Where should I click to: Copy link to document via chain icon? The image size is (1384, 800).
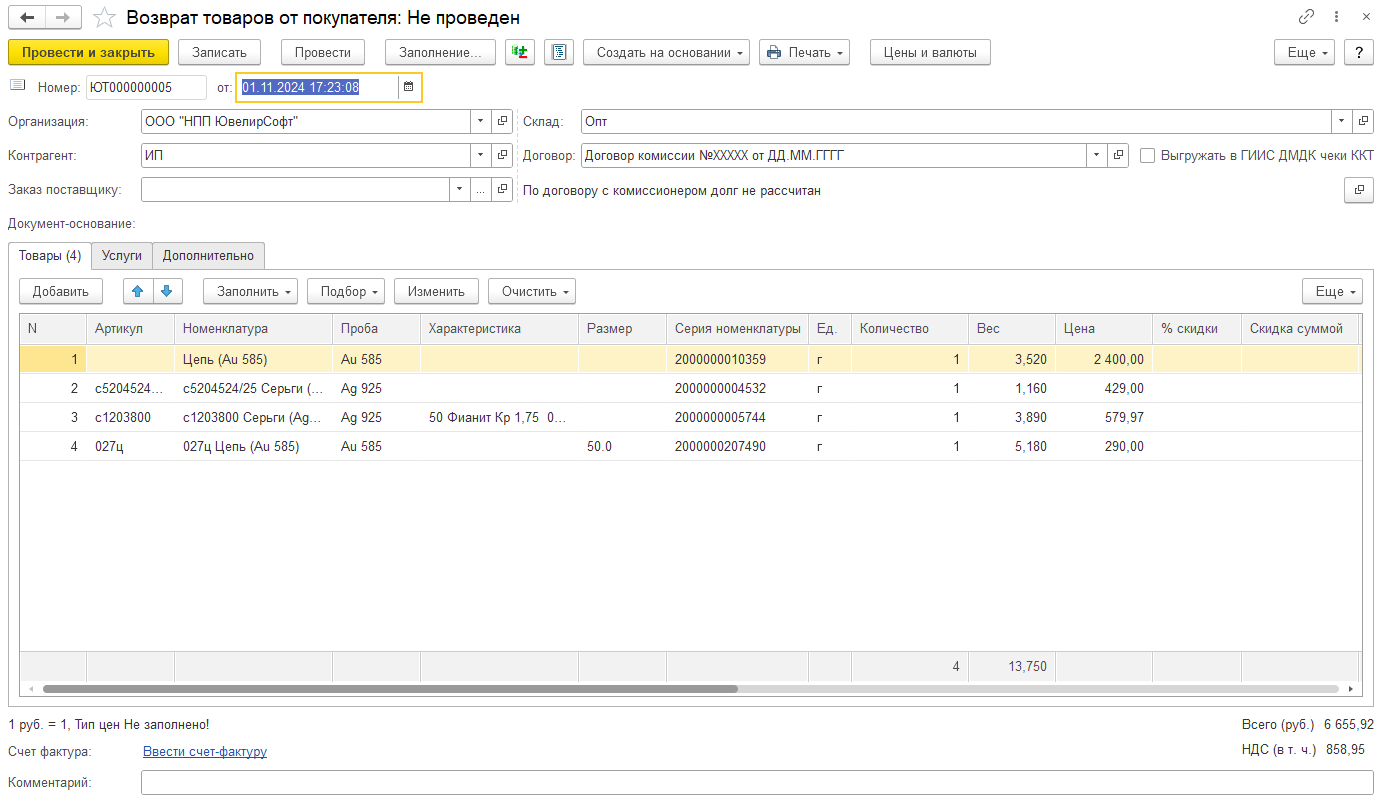click(x=1307, y=17)
